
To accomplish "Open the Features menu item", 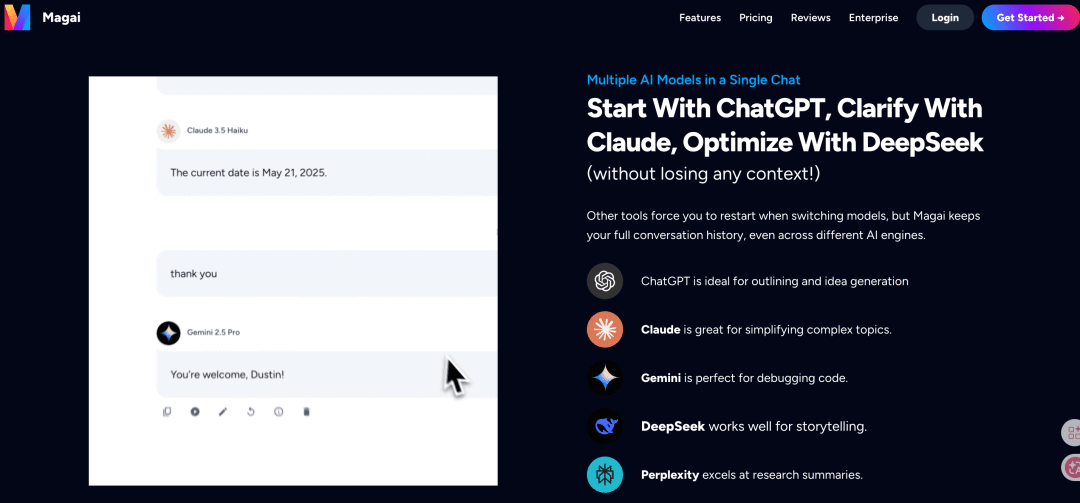I will [700, 17].
